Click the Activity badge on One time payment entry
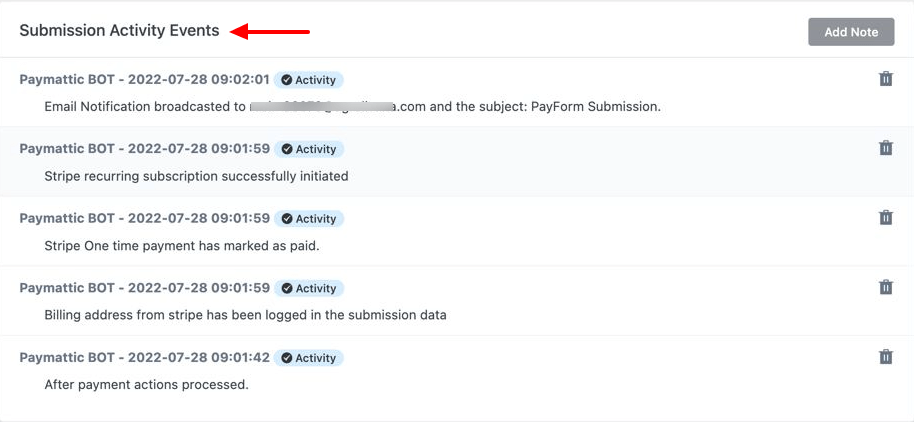914x422 pixels. click(309, 219)
